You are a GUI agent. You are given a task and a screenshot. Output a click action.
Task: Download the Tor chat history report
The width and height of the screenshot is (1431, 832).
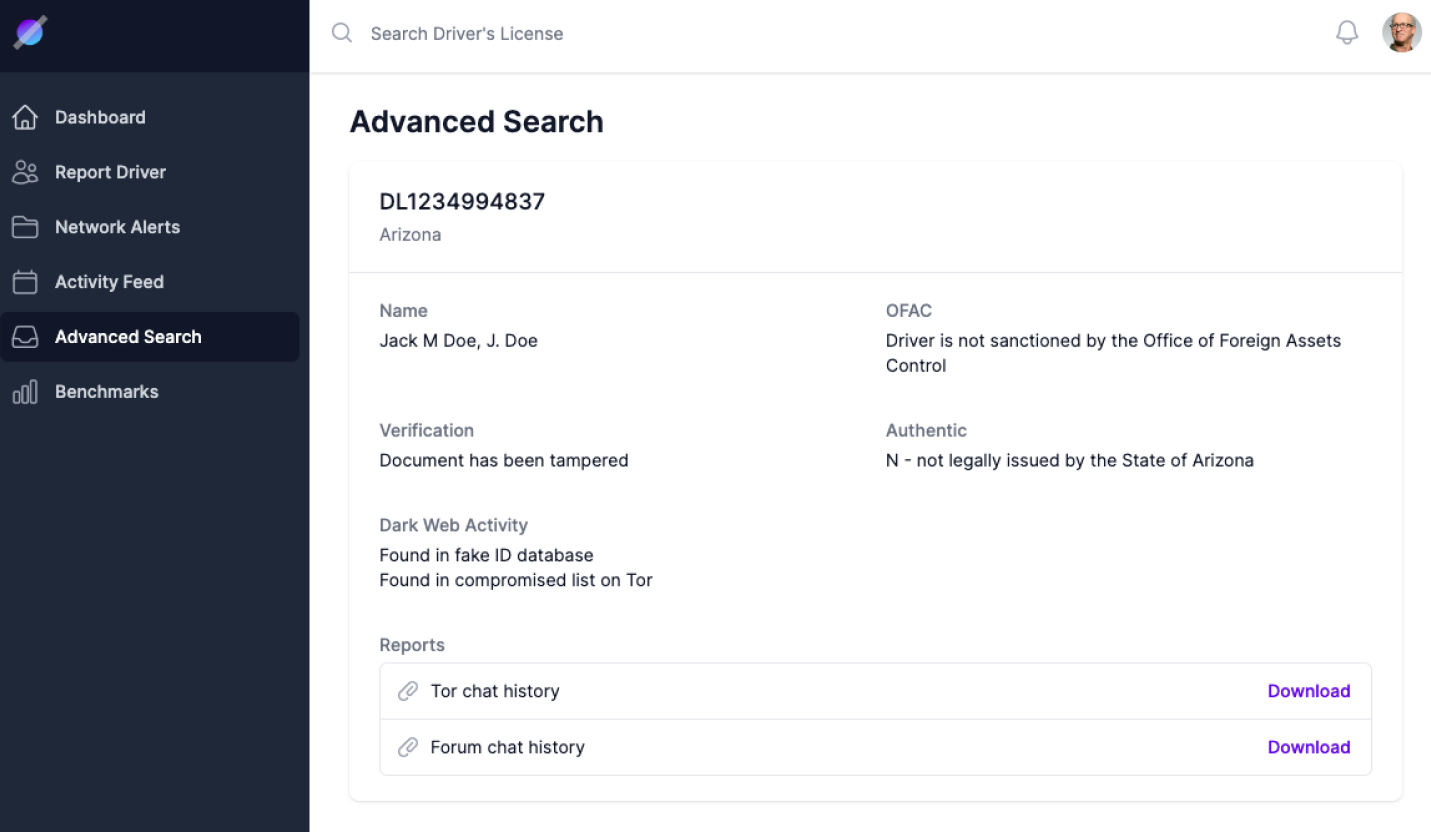click(1308, 691)
